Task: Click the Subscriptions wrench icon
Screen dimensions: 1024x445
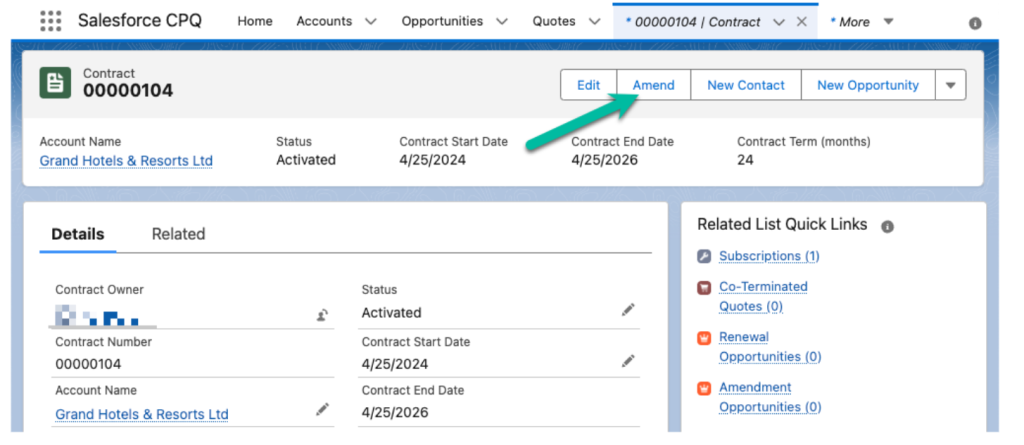Action: (703, 256)
